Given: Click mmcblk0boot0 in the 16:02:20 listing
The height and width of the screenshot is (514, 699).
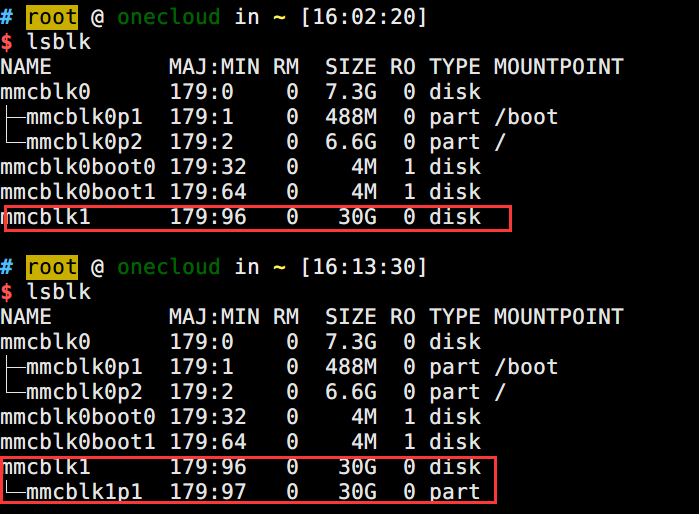Looking at the screenshot, I should (78, 167).
